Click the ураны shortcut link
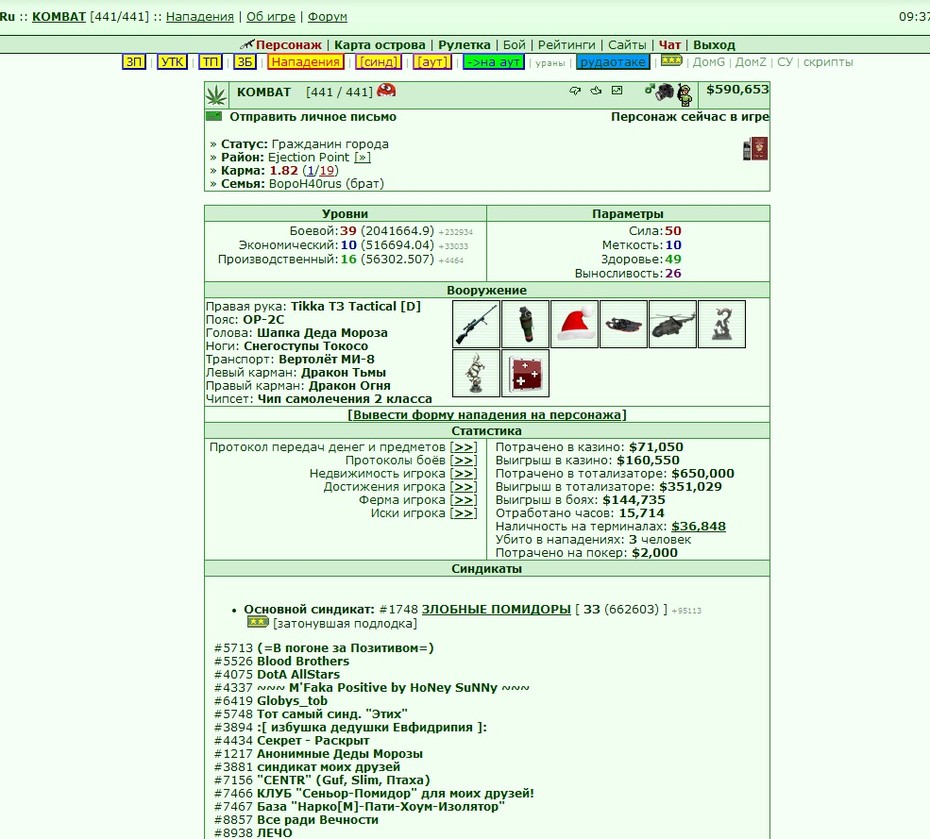The height and width of the screenshot is (839, 930). click(550, 63)
